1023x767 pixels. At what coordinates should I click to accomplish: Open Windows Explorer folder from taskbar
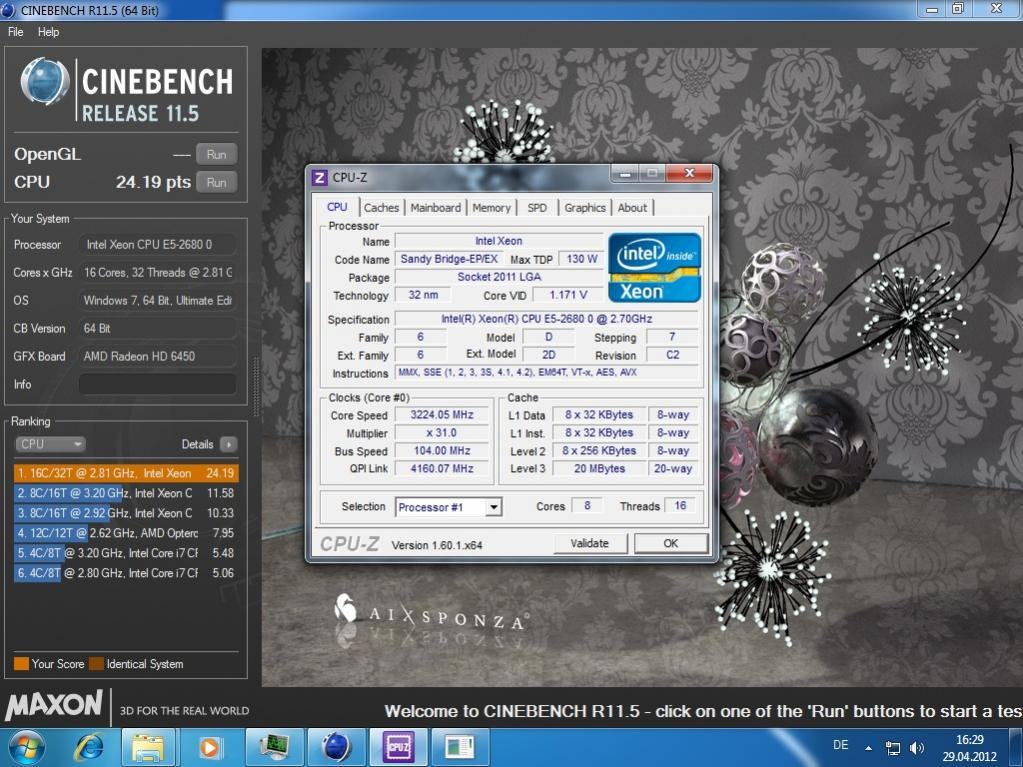tap(148, 747)
